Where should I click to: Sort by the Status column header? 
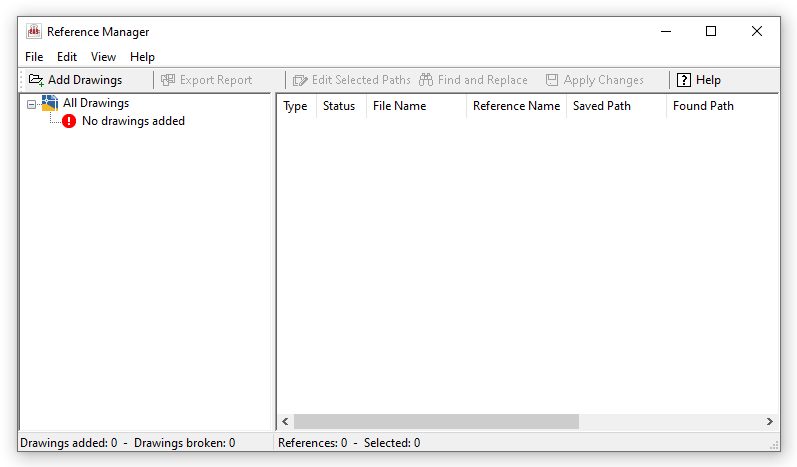click(341, 106)
